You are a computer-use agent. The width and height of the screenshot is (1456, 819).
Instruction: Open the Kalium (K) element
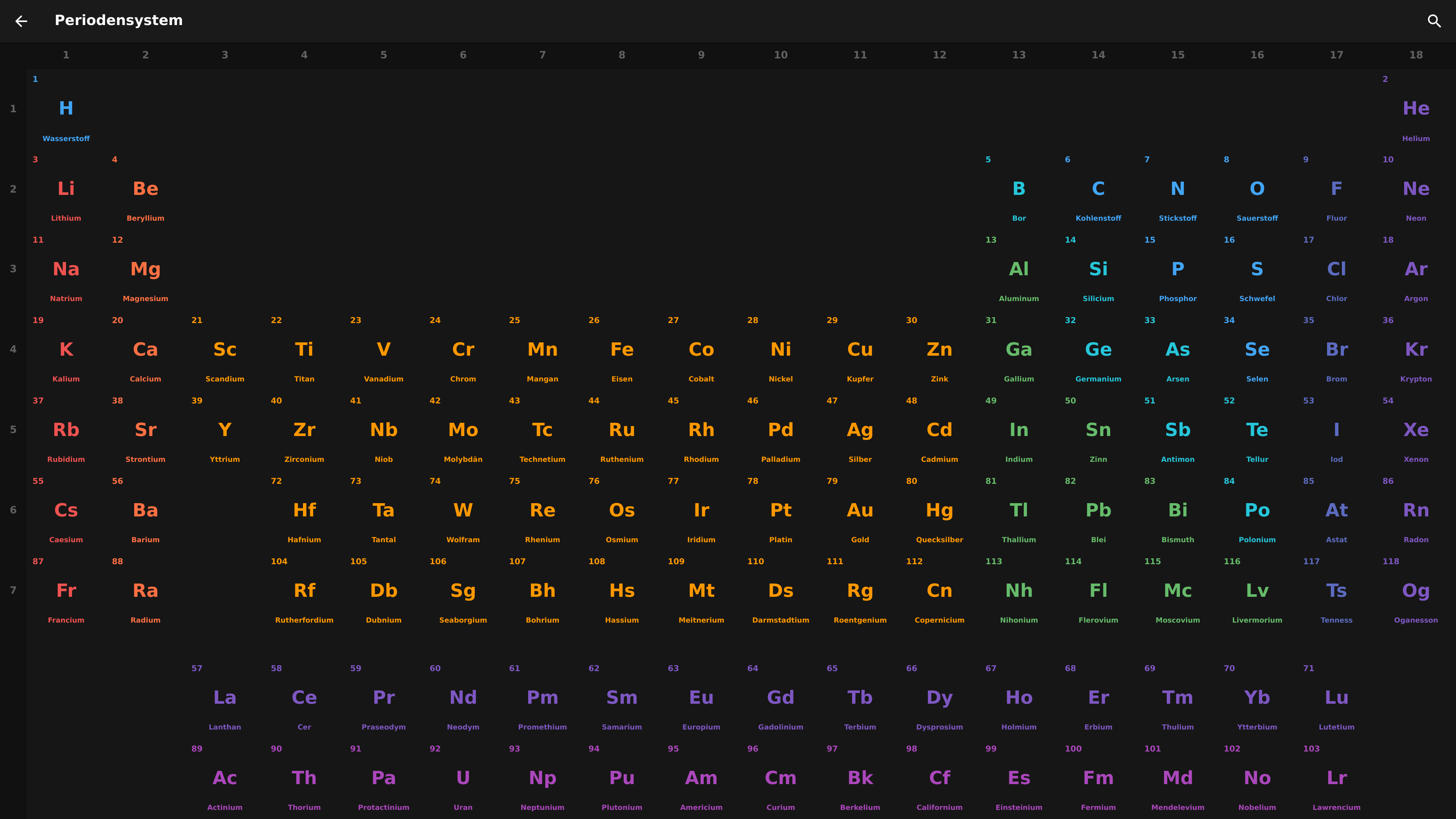point(66,349)
